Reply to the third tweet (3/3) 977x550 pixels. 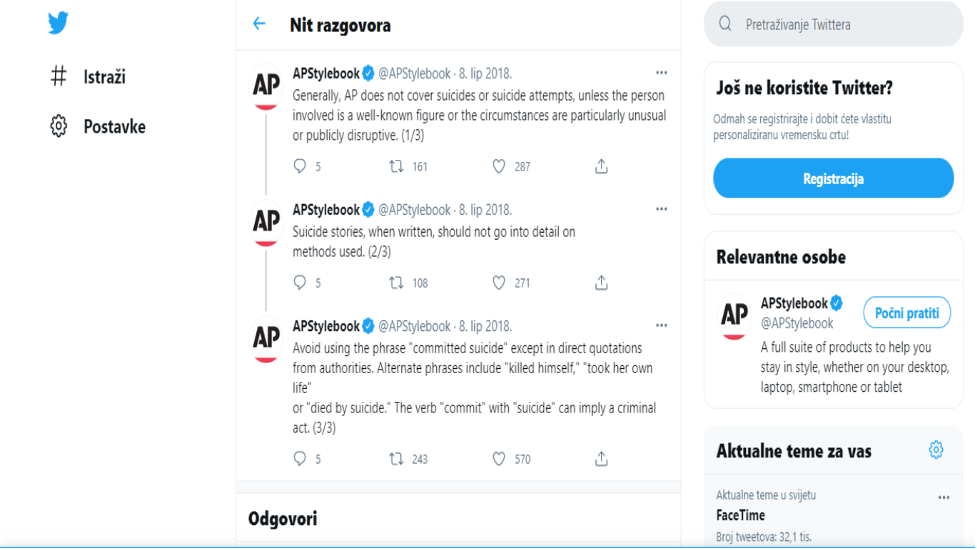[300, 459]
